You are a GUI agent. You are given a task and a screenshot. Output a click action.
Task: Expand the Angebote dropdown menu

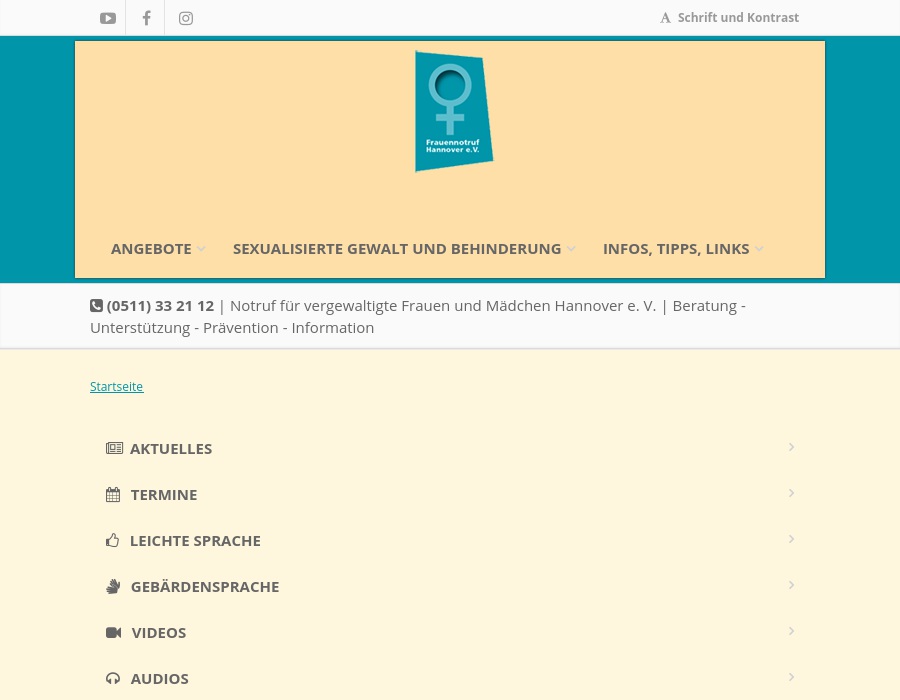pos(158,249)
